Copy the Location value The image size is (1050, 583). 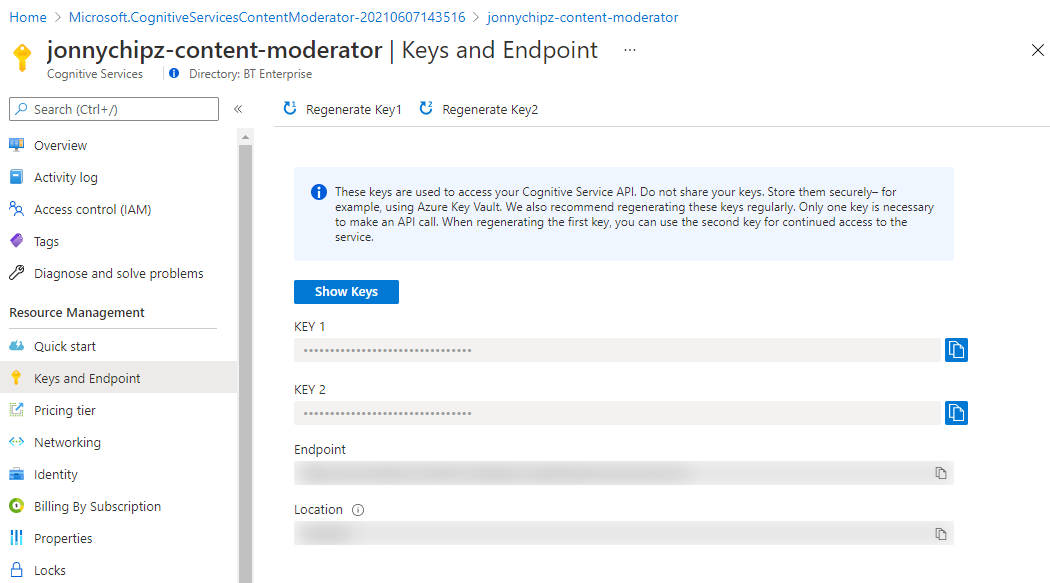(x=940, y=534)
